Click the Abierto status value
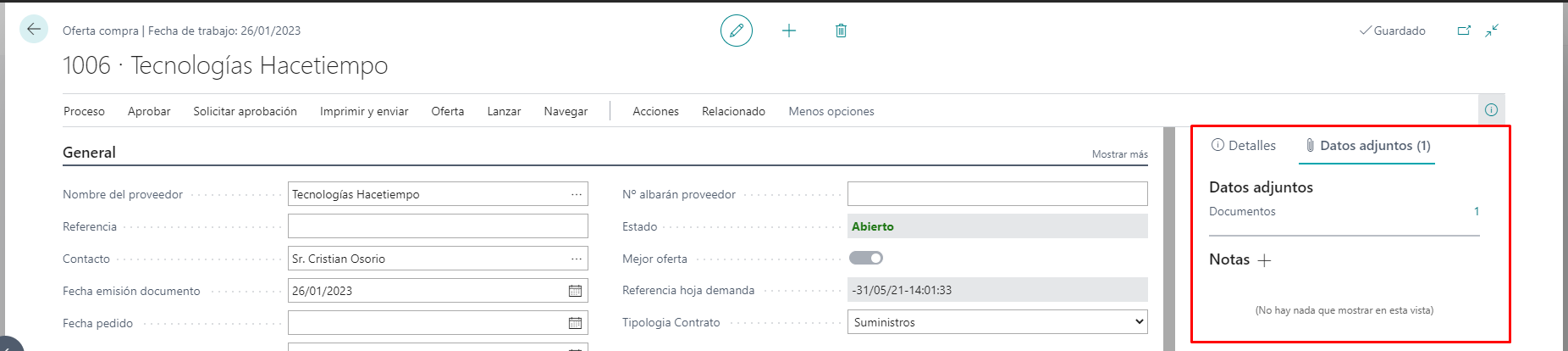 [873, 226]
